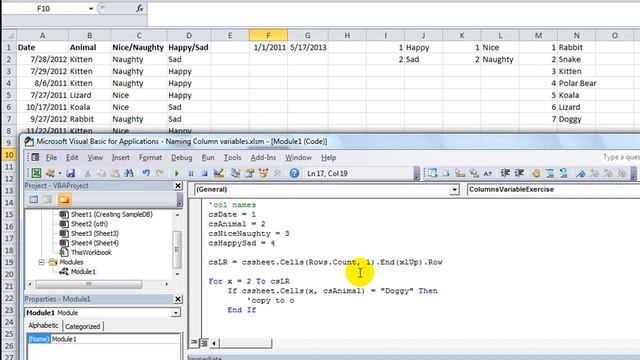Click the Complete Word edit toolbar icon
Screen dimensions: 640x360
487,173
